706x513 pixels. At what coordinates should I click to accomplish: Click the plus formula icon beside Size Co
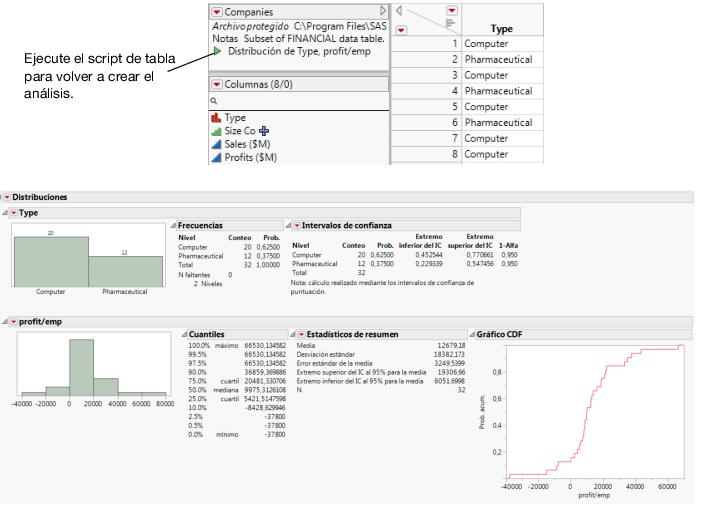coord(264,131)
